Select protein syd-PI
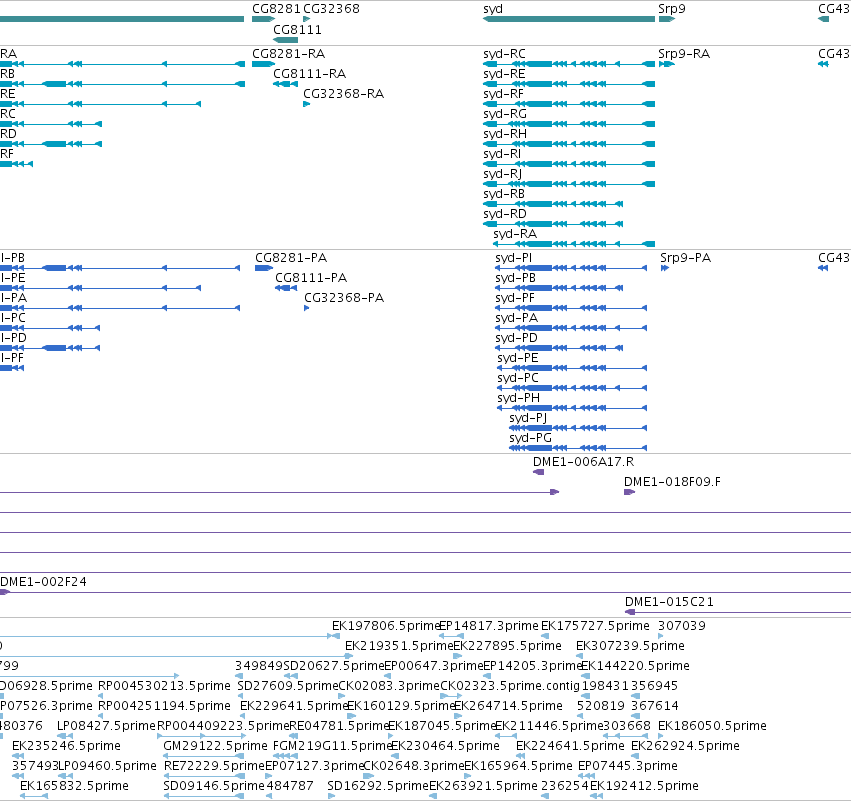 pyautogui.click(x=513, y=258)
